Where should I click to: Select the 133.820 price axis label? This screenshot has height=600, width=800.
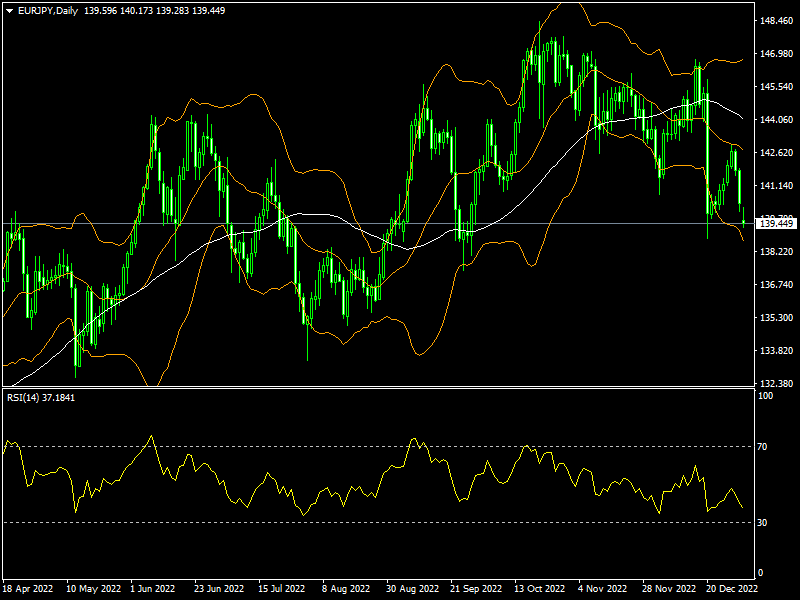pyautogui.click(x=777, y=351)
